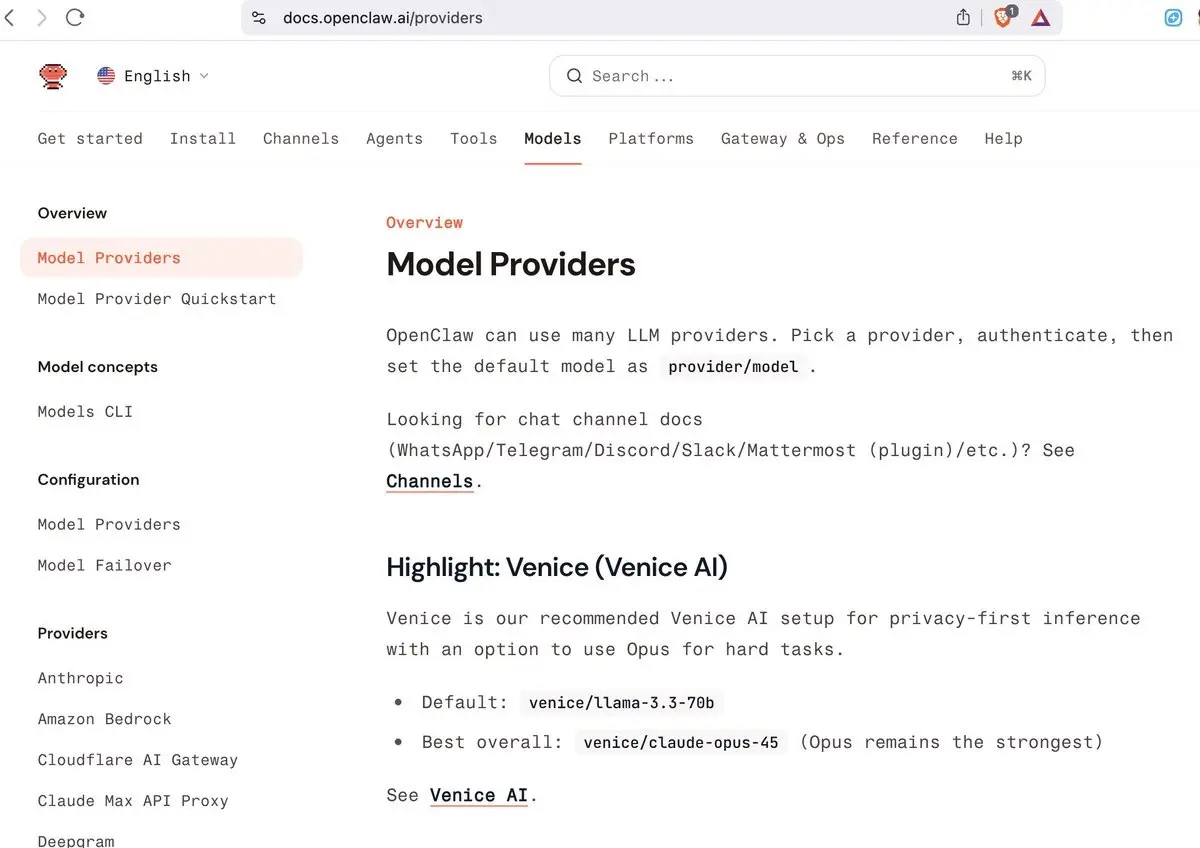Click the blue extension icon at top right
Image resolution: width=1200 pixels, height=848 pixels.
[1174, 17]
